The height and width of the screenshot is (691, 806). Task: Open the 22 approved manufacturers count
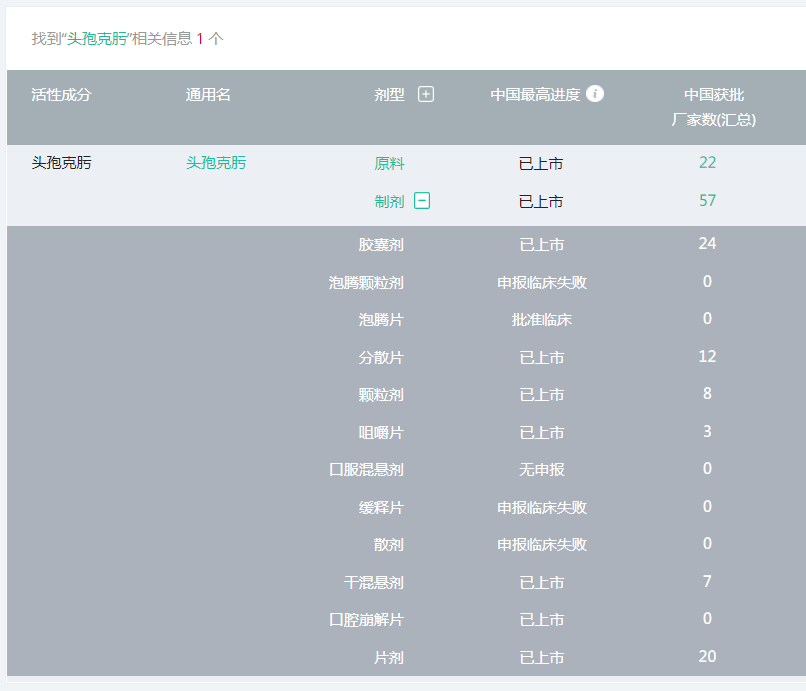pos(707,162)
